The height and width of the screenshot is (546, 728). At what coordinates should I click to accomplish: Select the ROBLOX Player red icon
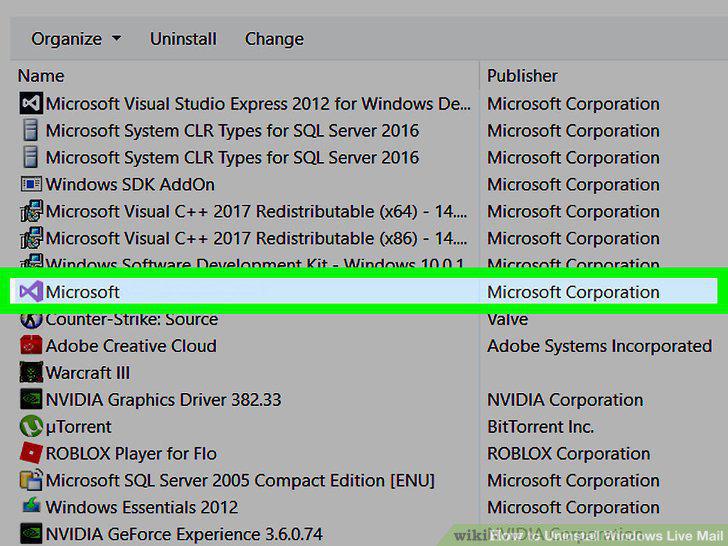31,453
